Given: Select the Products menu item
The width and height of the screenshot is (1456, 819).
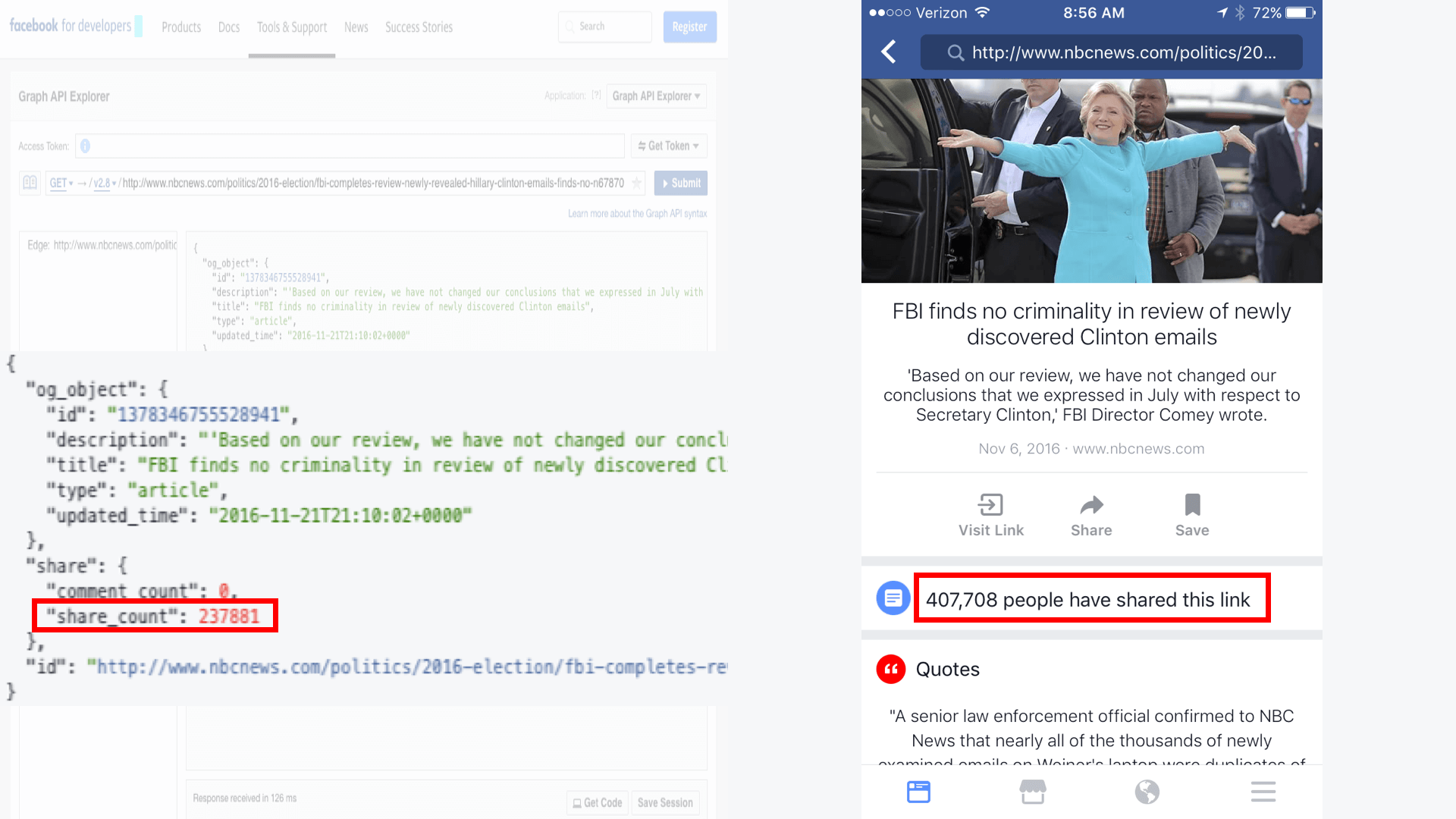Looking at the screenshot, I should click(181, 27).
